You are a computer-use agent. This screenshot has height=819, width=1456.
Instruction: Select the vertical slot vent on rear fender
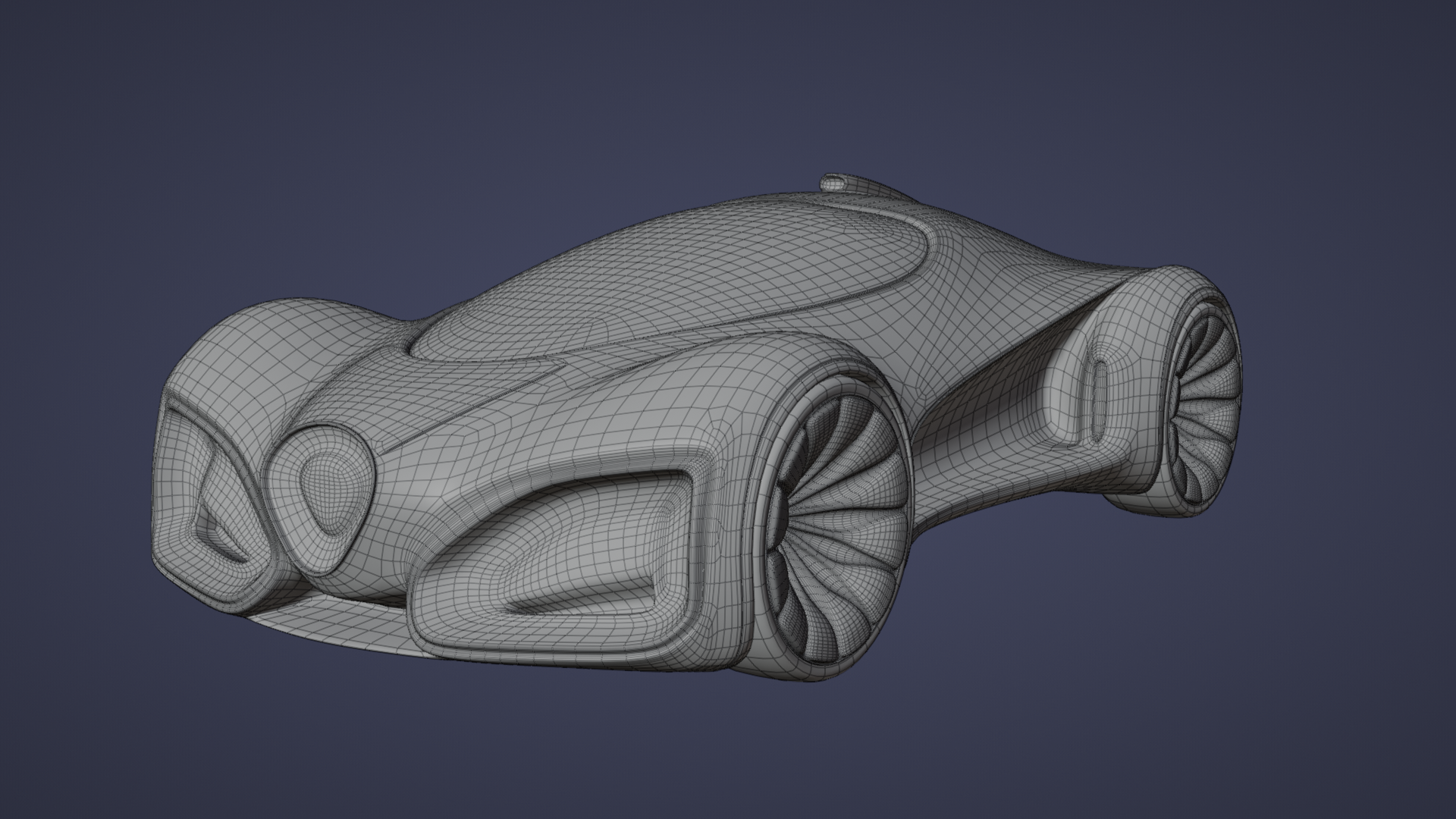tap(1100, 400)
